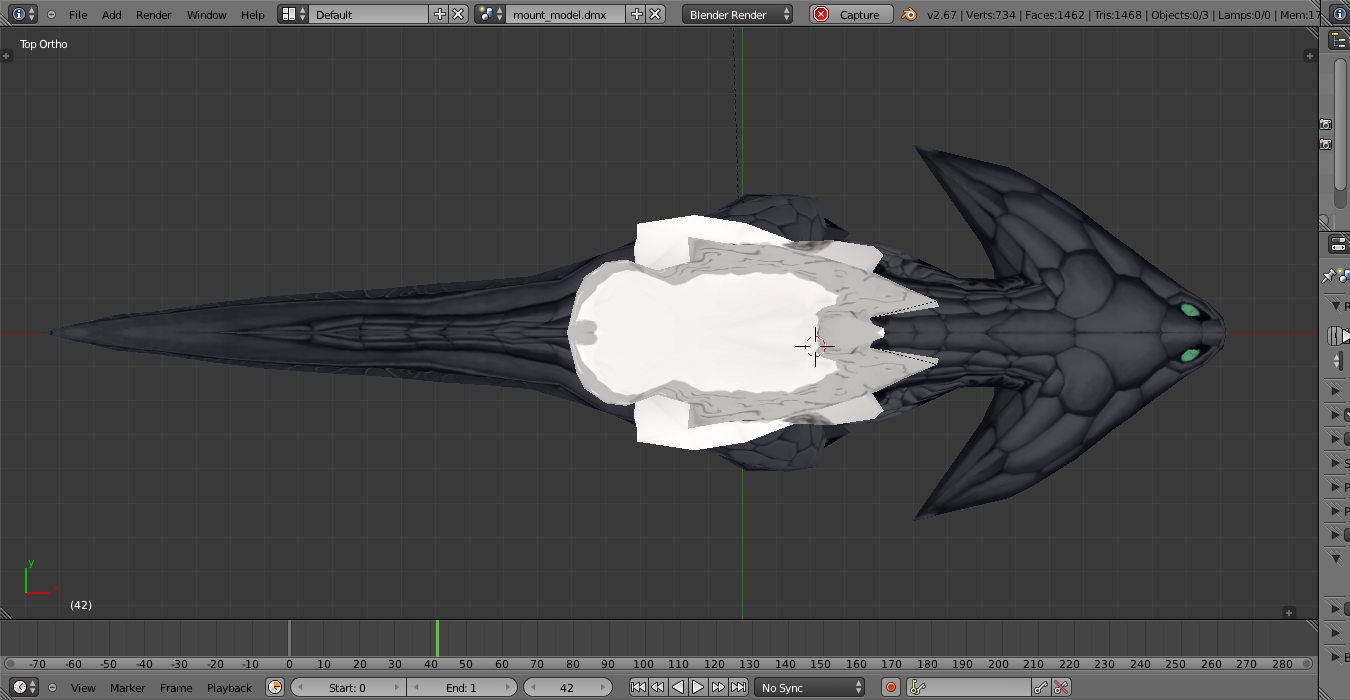Decrease the start frame with left arrow
The image size is (1350, 700).
tap(298, 687)
